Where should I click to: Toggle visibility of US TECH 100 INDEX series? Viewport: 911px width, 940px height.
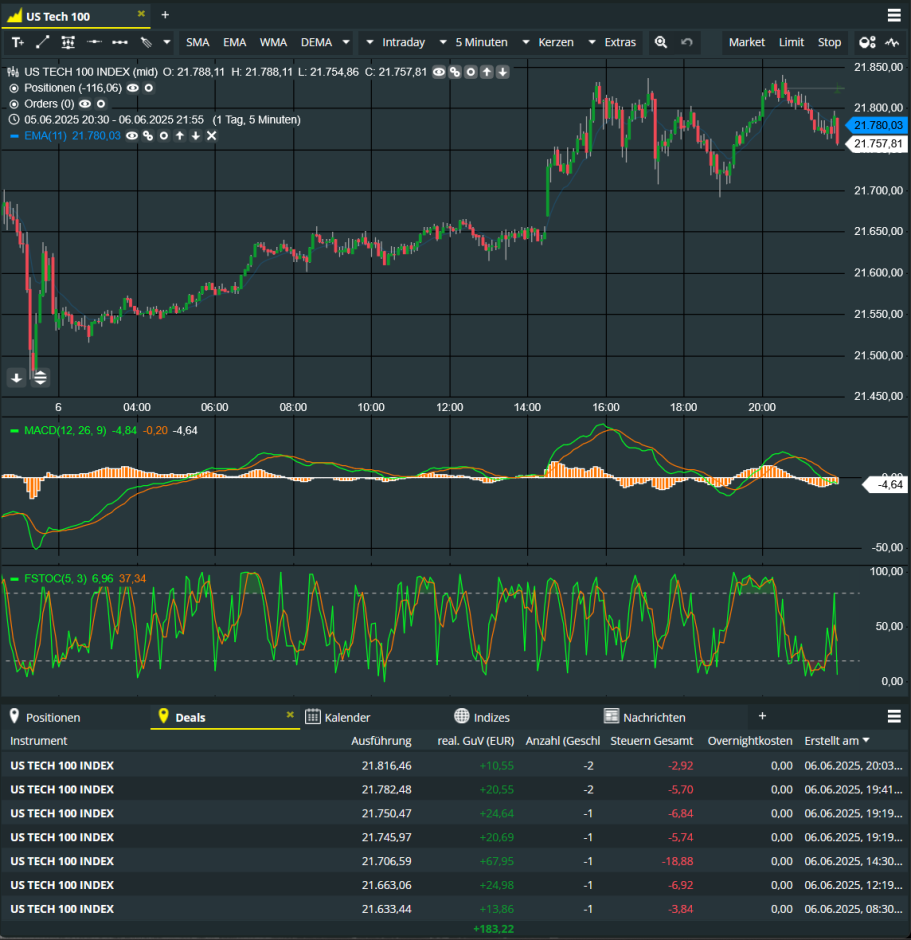pos(439,73)
